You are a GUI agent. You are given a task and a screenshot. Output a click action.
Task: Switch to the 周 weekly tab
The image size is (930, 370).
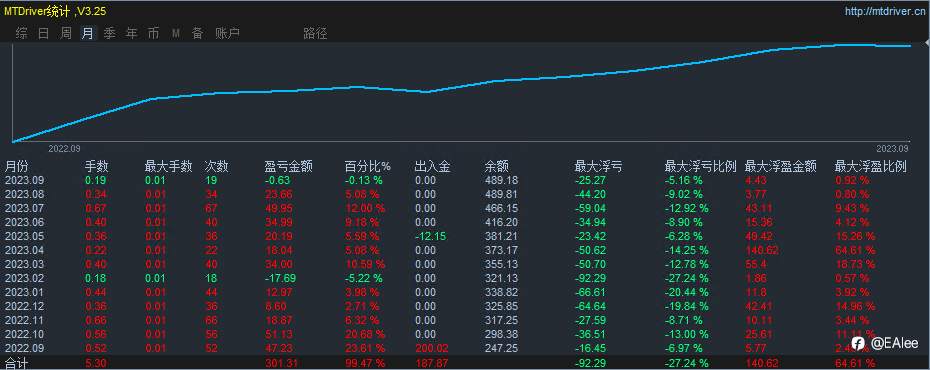pyautogui.click(x=65, y=33)
